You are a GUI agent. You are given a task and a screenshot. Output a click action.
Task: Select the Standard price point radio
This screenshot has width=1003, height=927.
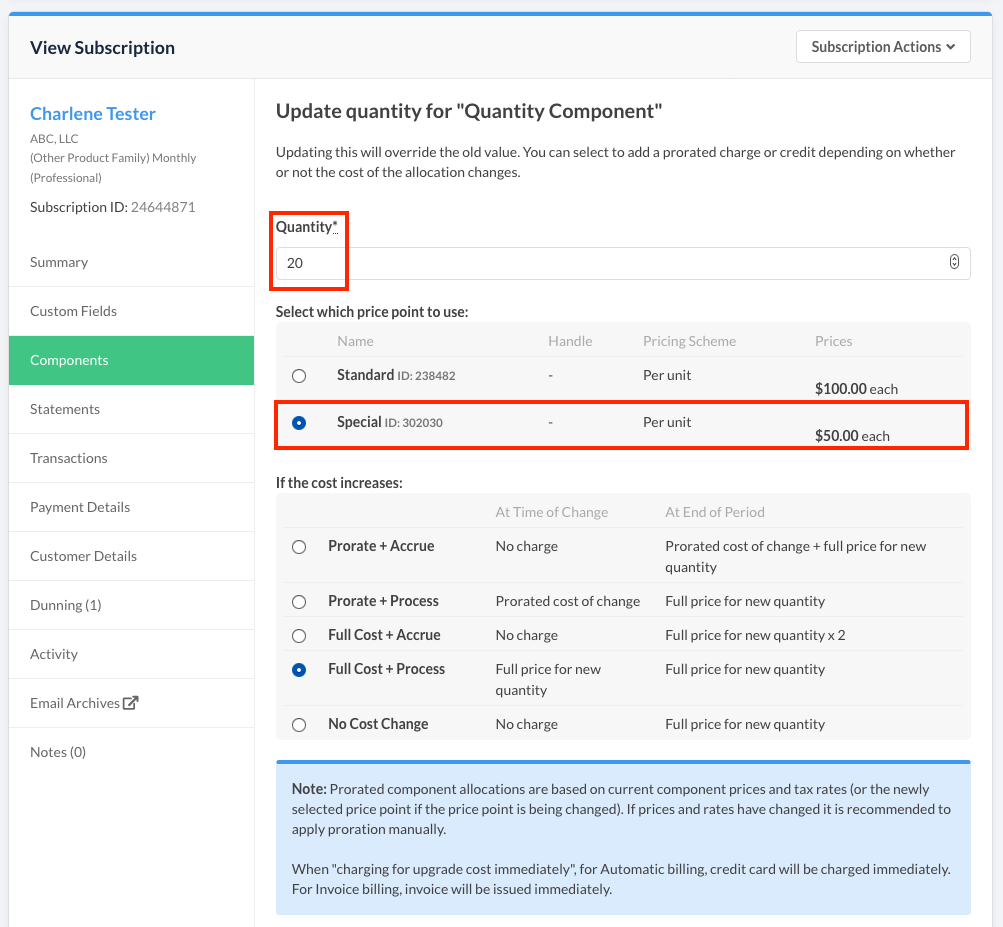[298, 376]
